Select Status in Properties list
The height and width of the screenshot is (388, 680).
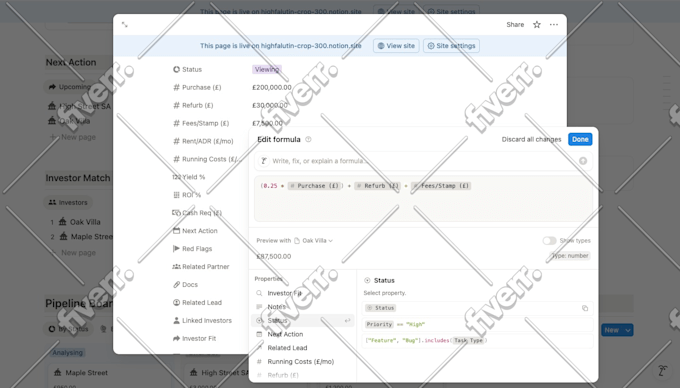(x=303, y=320)
